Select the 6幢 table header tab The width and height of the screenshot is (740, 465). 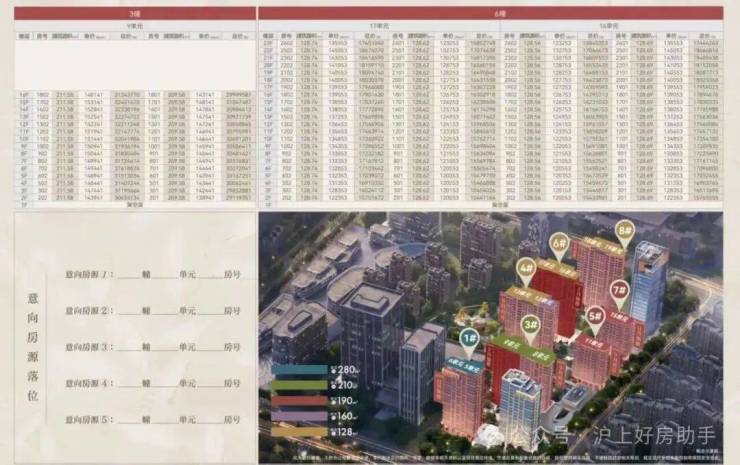491,13
